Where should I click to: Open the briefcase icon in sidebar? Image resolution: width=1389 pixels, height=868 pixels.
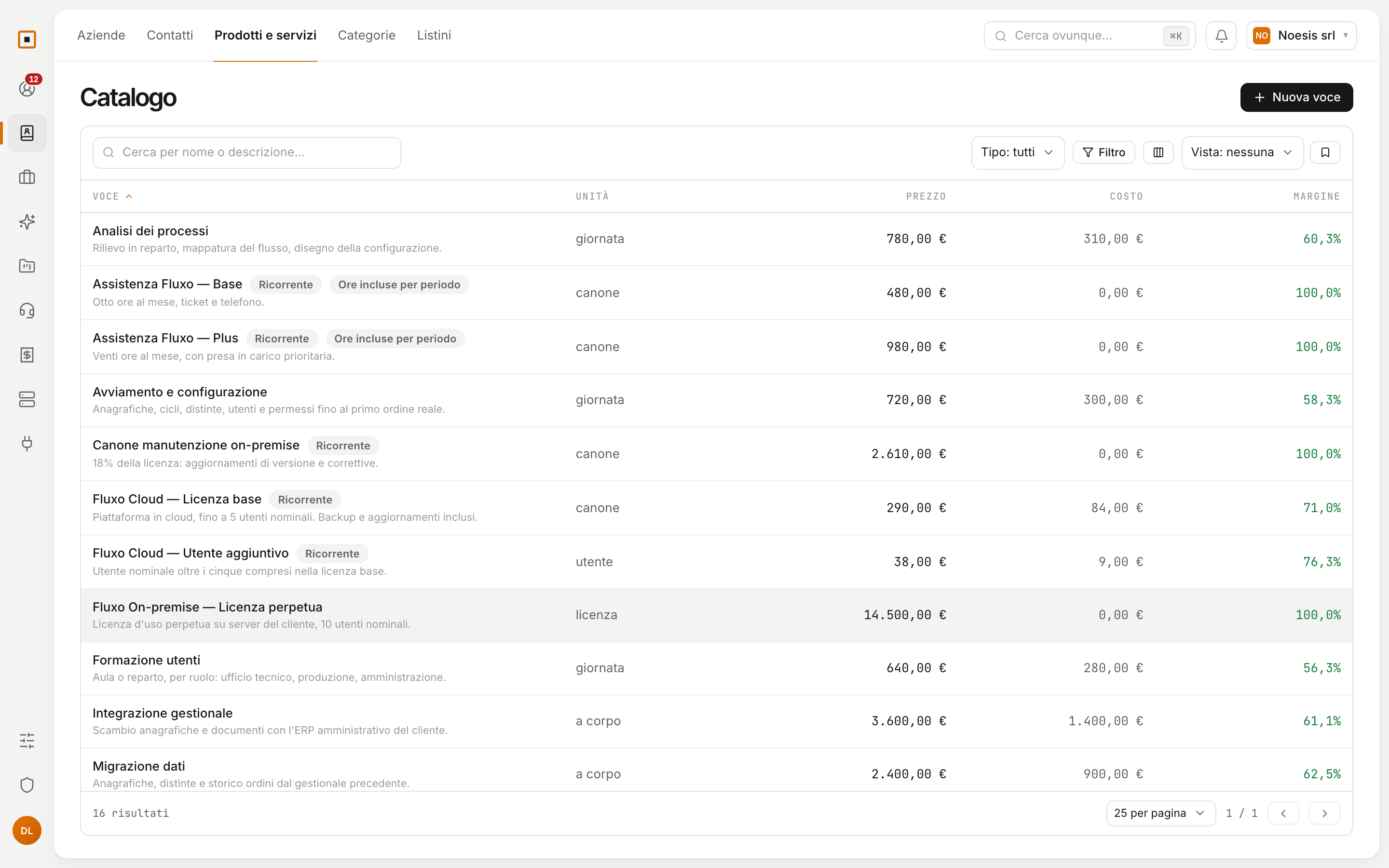click(x=27, y=177)
